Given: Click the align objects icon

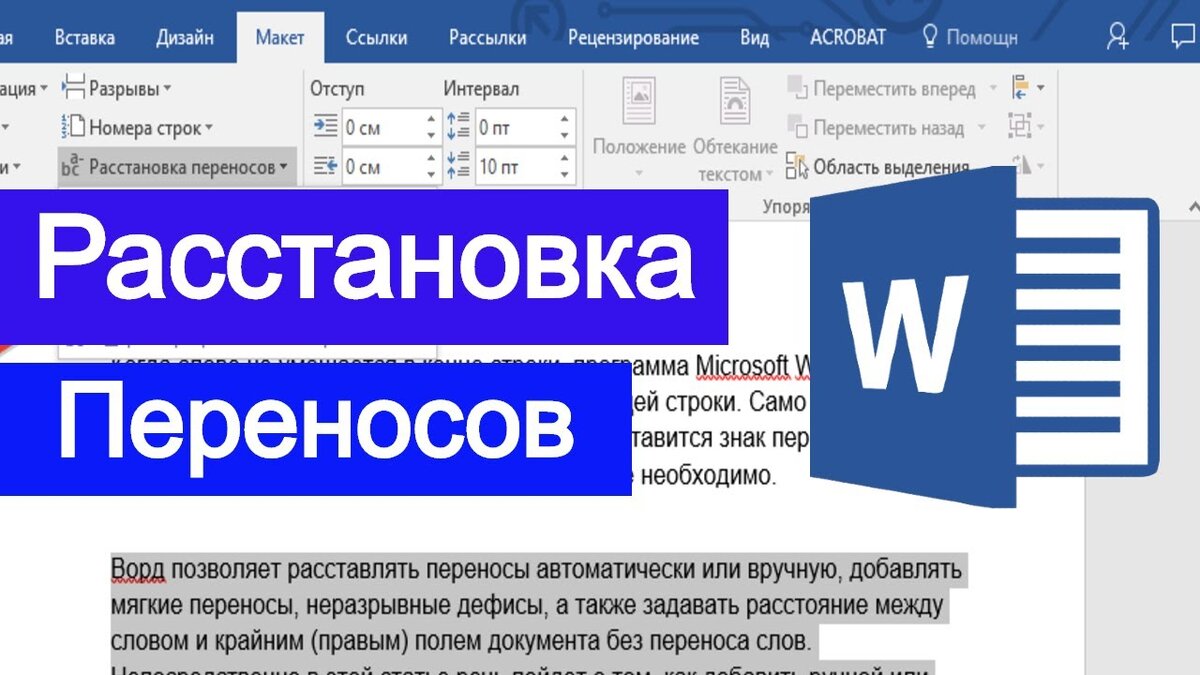Looking at the screenshot, I should click(x=1020, y=88).
